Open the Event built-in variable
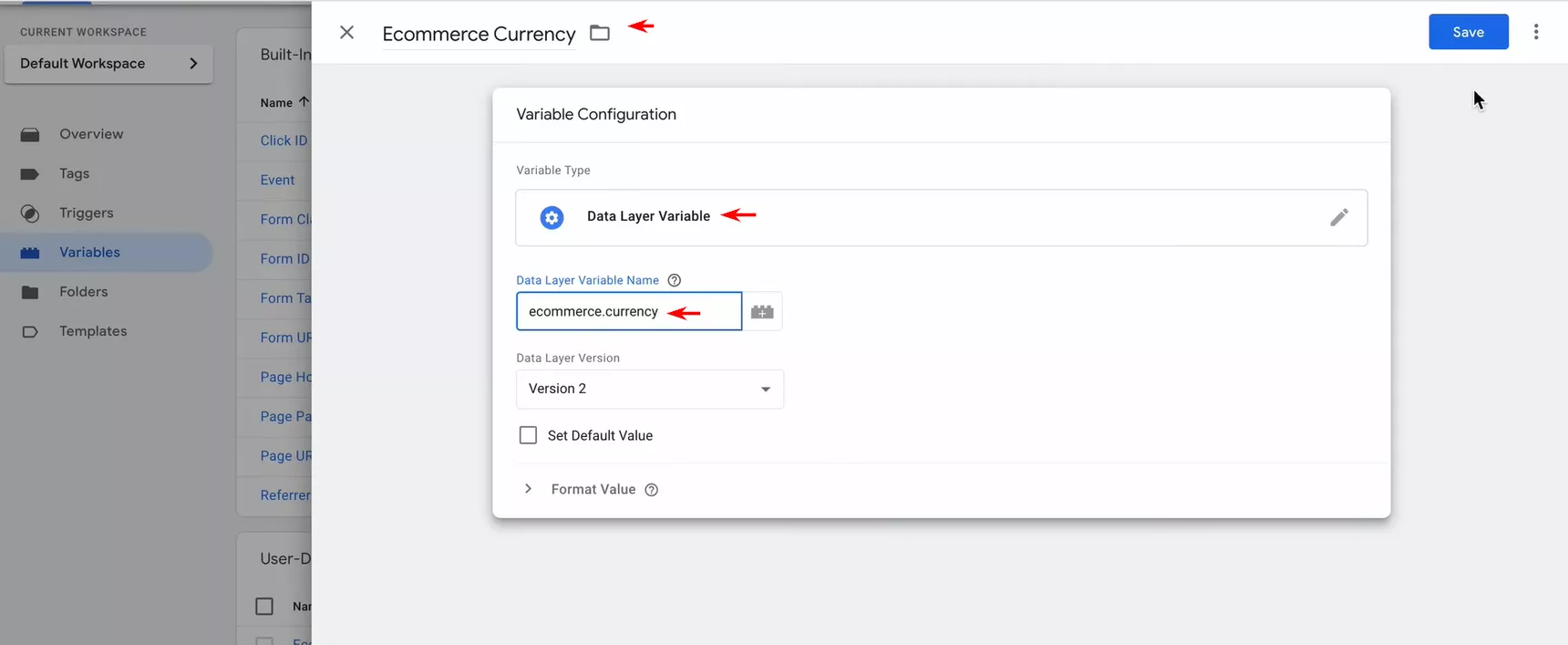Screen dimensions: 1568x645 tap(277, 180)
